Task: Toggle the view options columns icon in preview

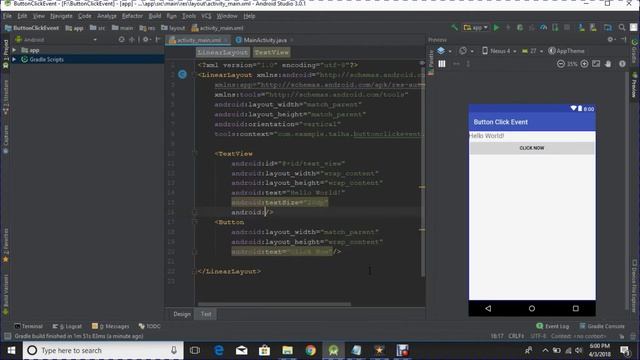Action: pos(442,64)
